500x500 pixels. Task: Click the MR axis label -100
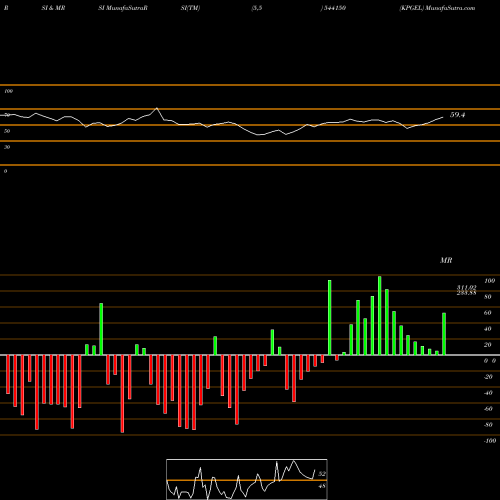(x=490, y=441)
